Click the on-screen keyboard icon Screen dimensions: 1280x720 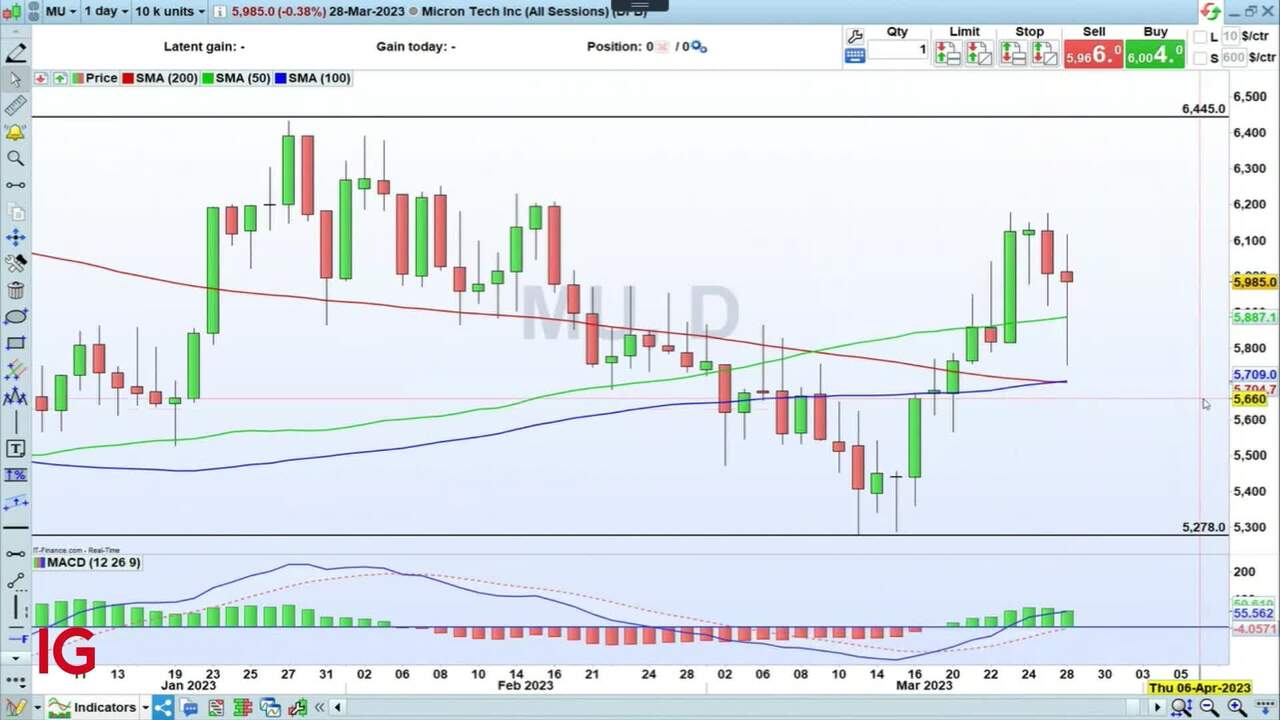tap(854, 57)
